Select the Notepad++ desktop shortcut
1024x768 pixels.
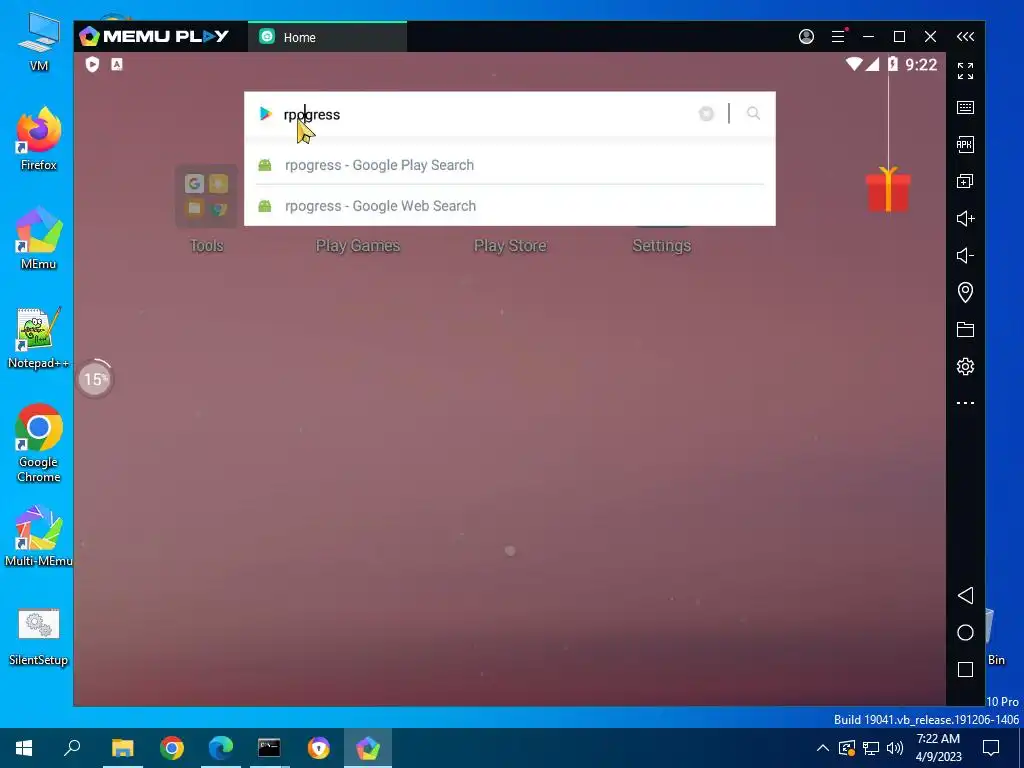pyautogui.click(x=39, y=338)
